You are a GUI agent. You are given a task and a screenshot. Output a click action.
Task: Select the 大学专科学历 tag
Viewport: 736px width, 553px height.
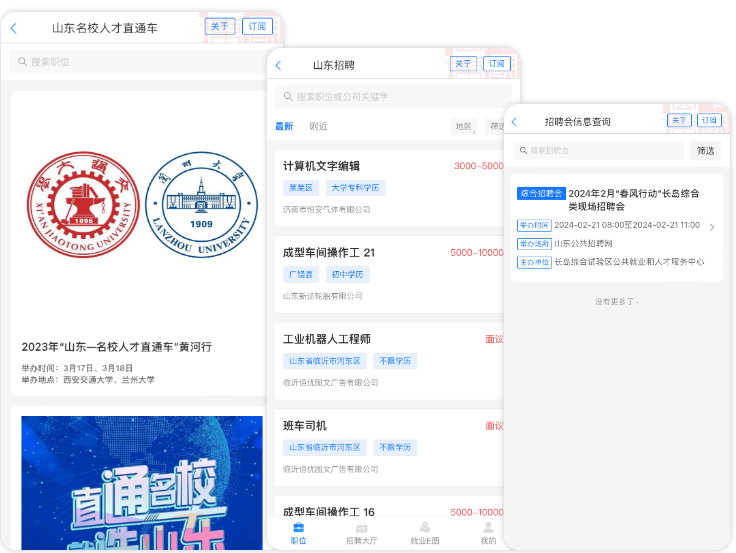point(355,188)
